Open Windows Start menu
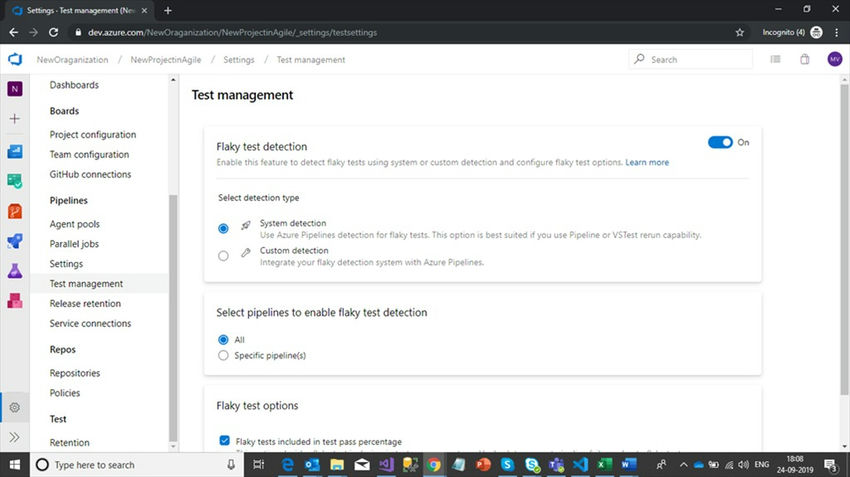The height and width of the screenshot is (477, 850). point(15,465)
